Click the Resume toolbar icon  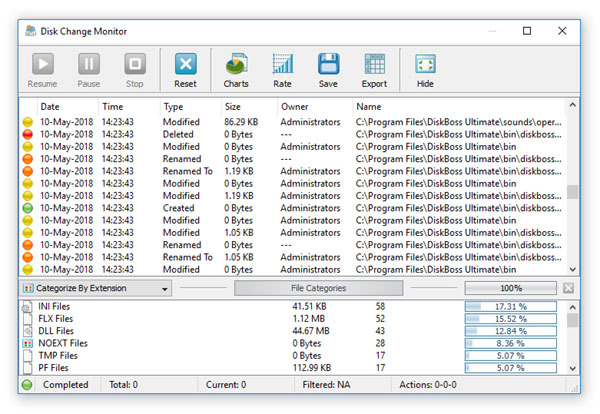pos(42,64)
